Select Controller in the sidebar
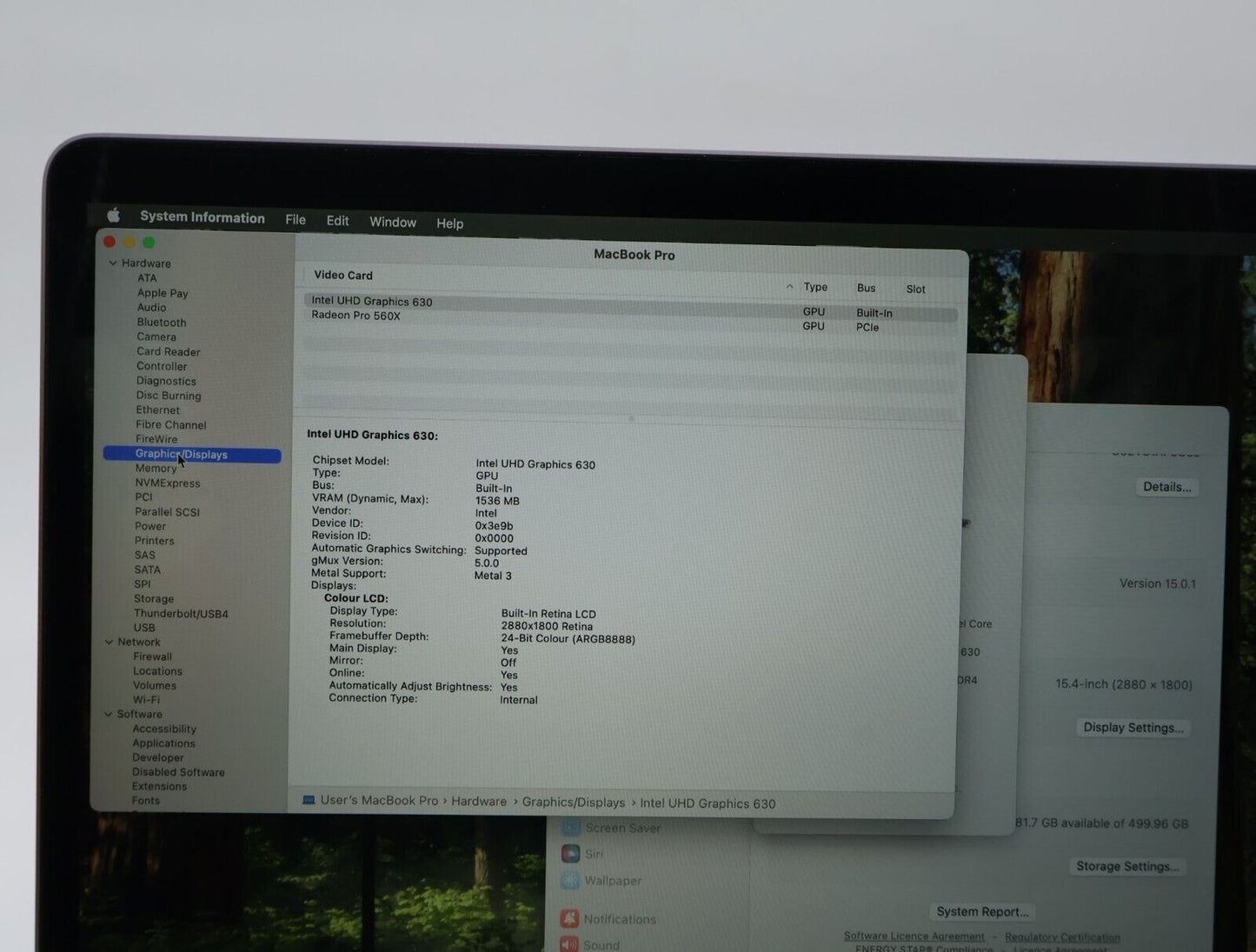 162,366
